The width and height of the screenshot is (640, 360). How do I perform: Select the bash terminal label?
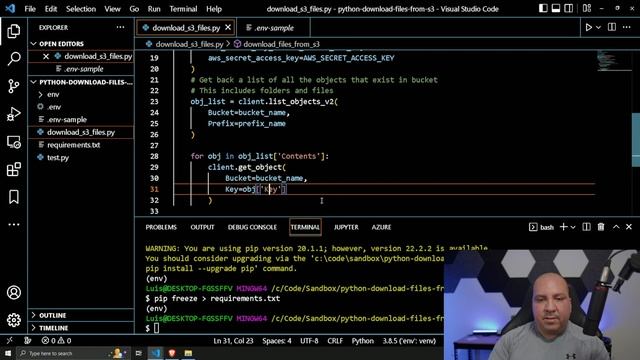541,227
